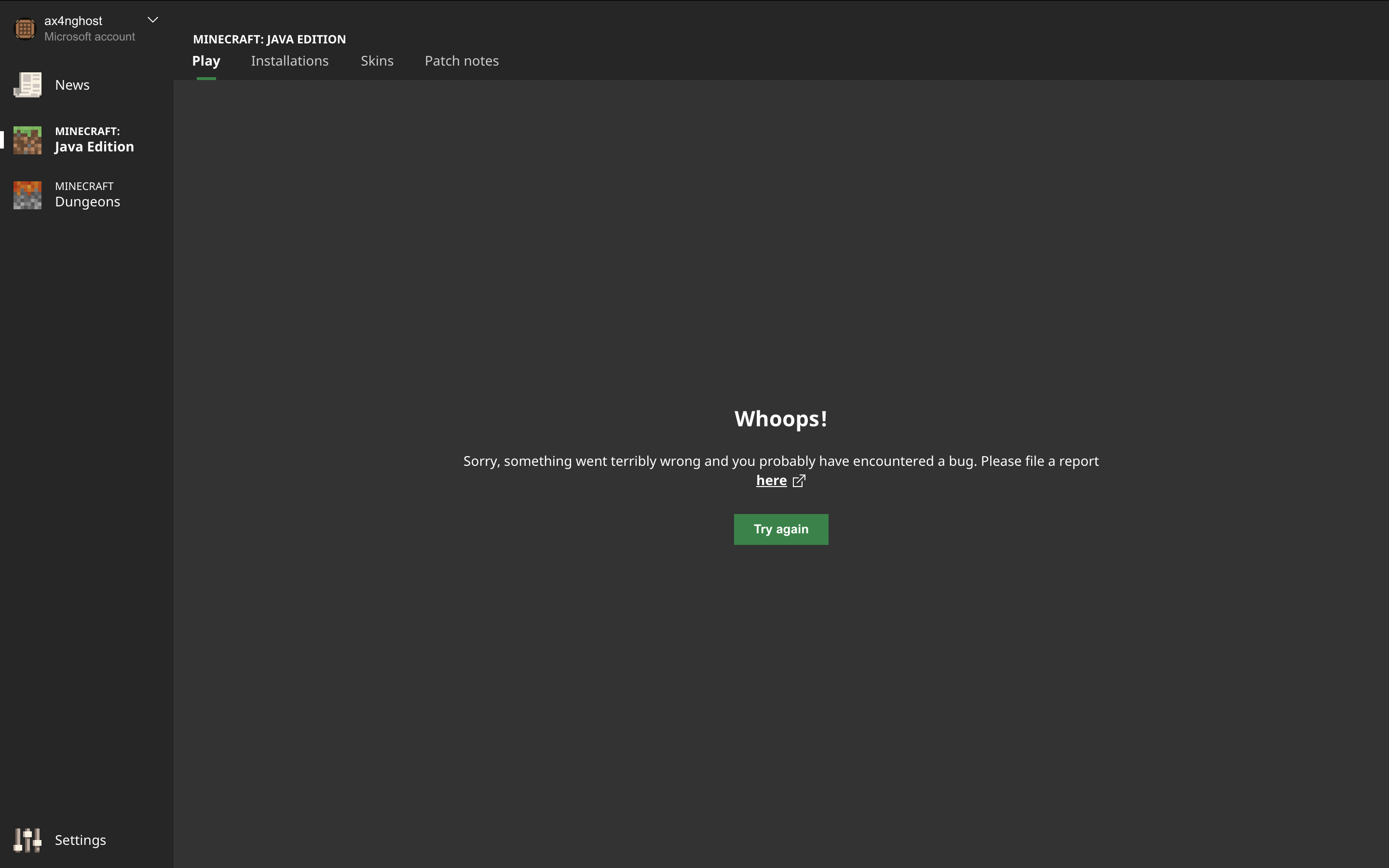Image resolution: width=1389 pixels, height=868 pixels.
Task: Open the Settings label in the sidebar
Action: click(x=81, y=840)
